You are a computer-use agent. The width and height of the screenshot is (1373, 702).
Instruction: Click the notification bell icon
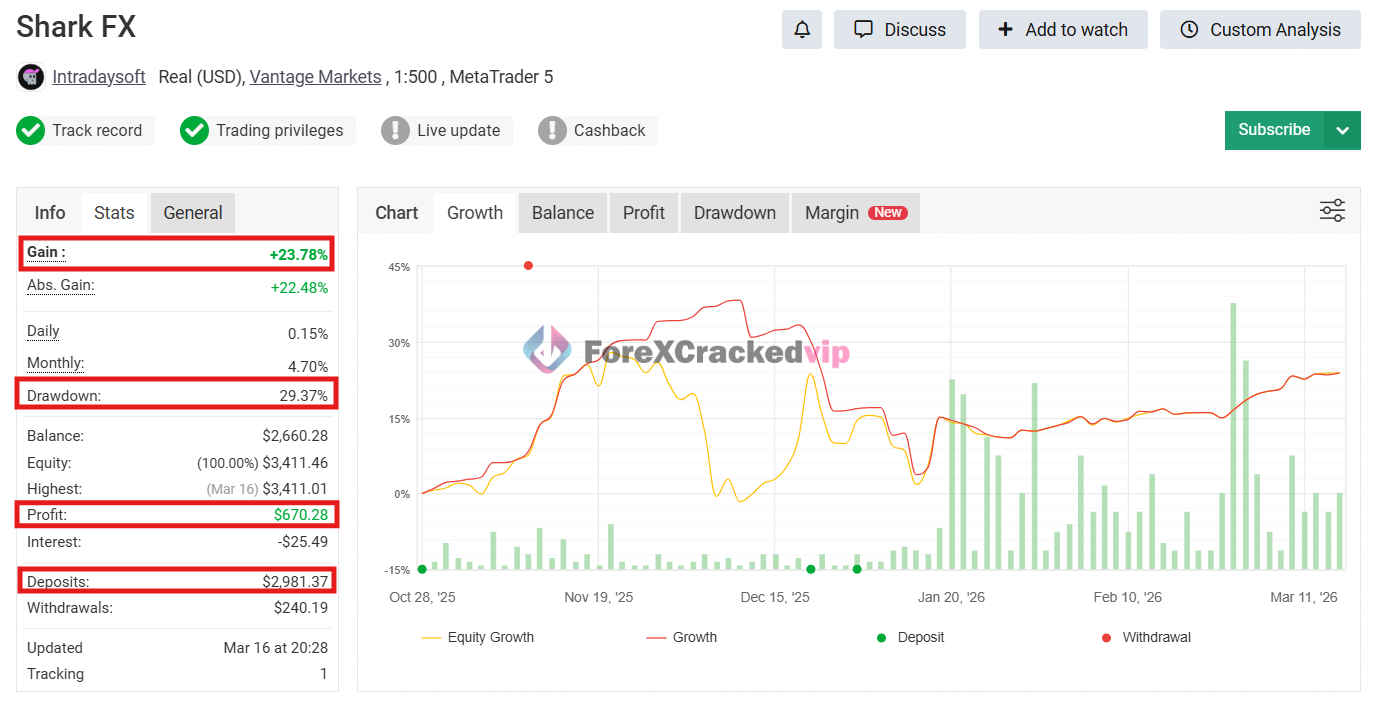[801, 30]
